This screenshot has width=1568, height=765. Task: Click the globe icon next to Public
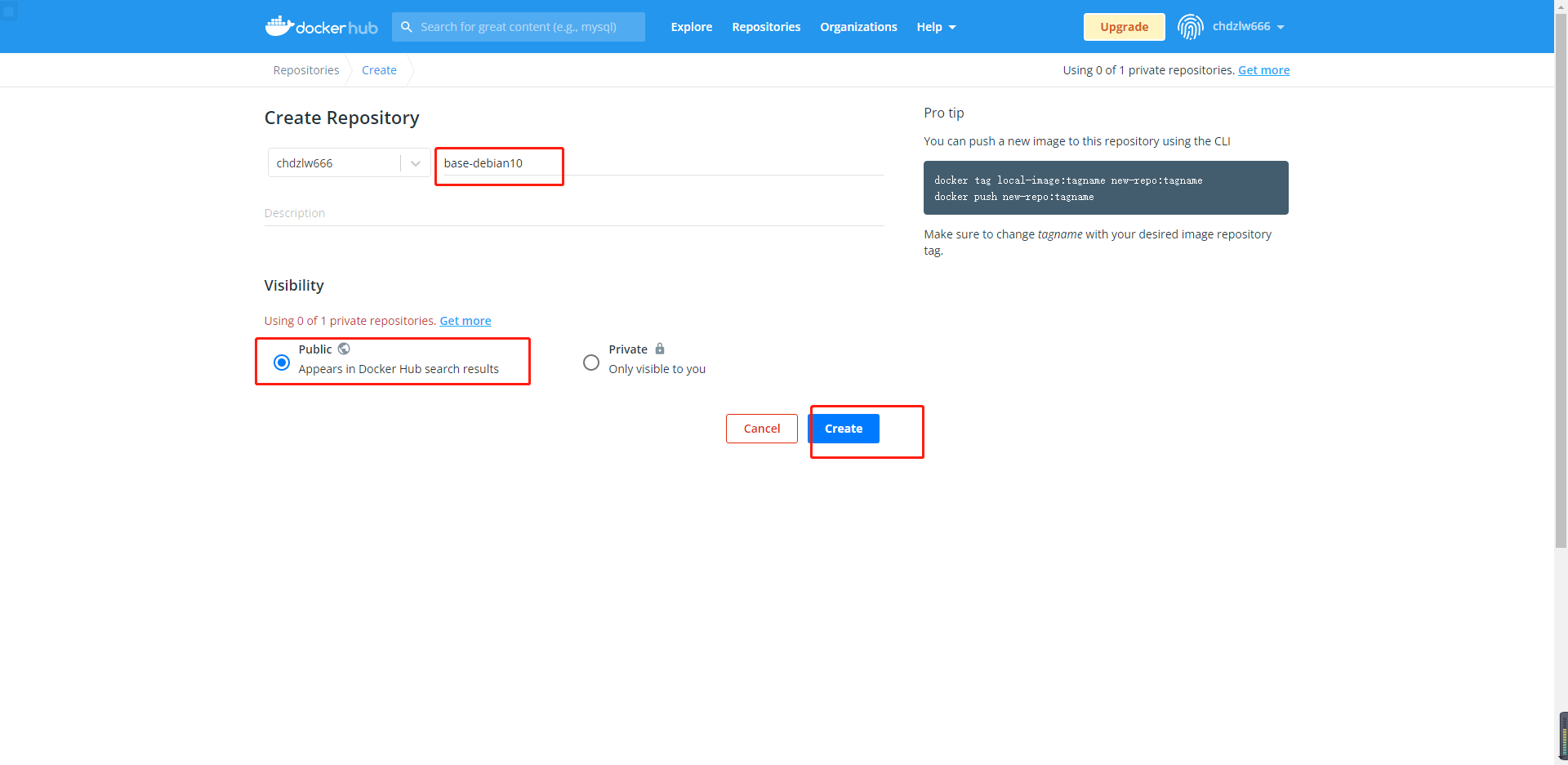coord(344,349)
